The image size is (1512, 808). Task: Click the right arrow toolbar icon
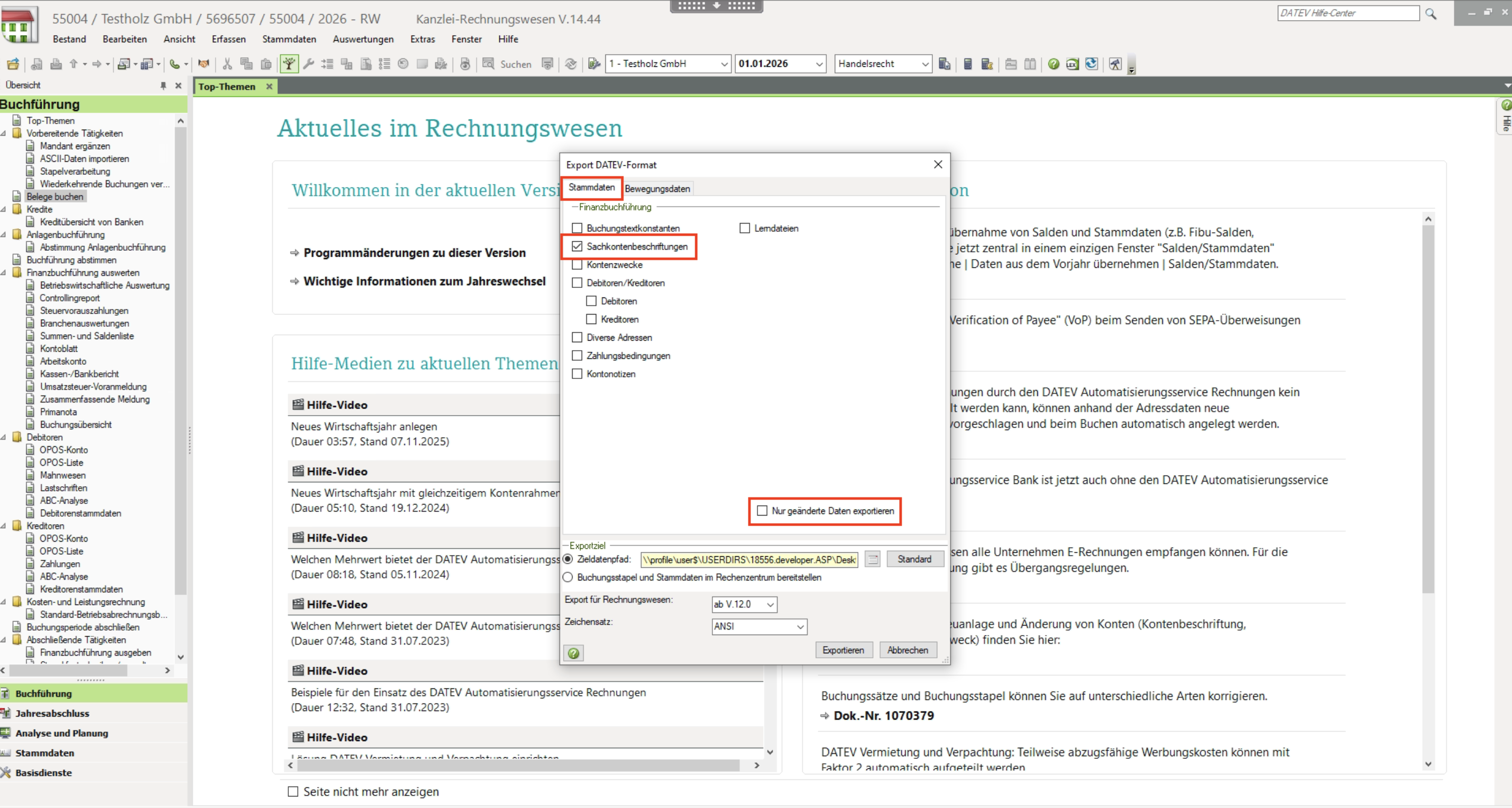(x=97, y=64)
